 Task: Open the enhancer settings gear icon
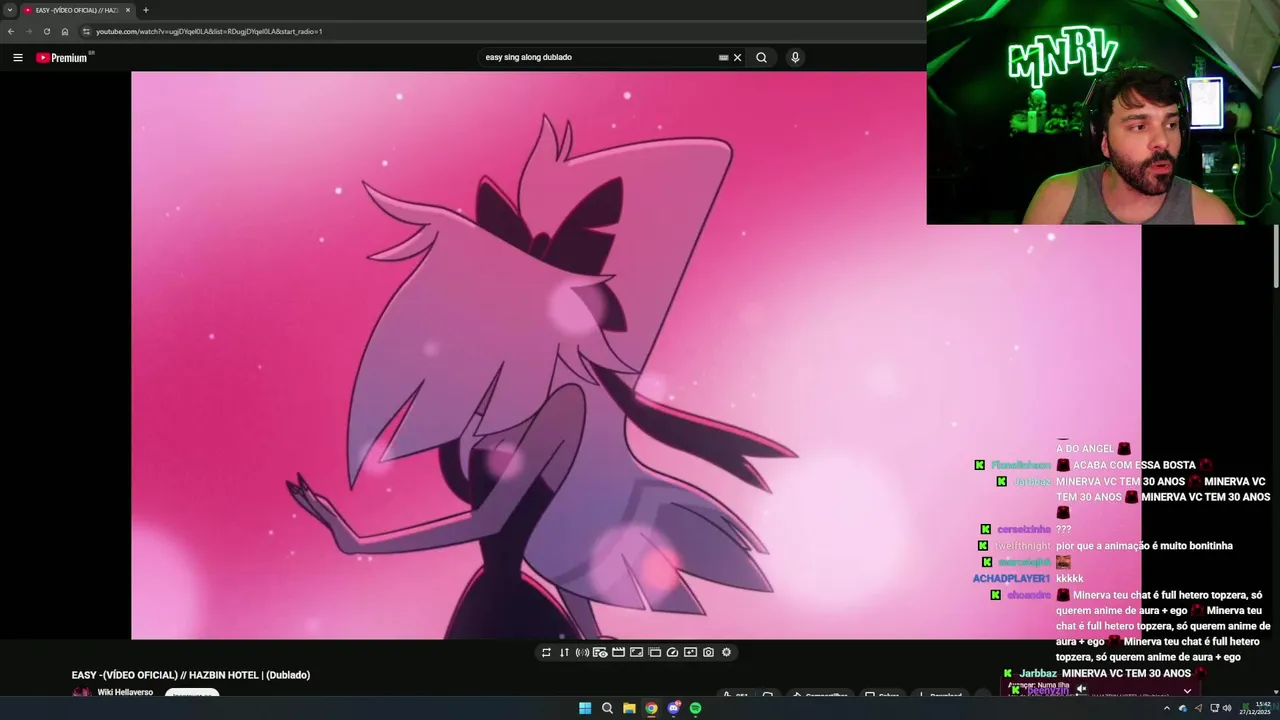(x=726, y=652)
